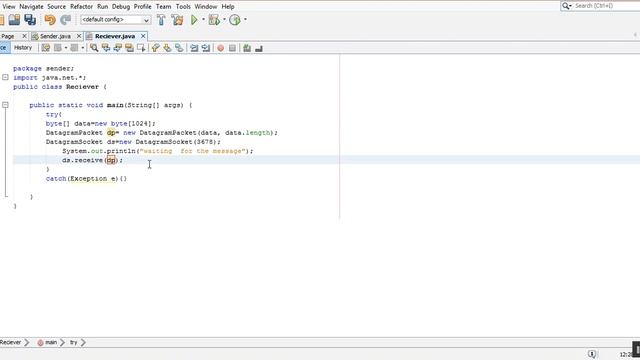Screen dimensions: 640x360
Task: Click the Open Project toolbar icon
Action: (14, 20)
